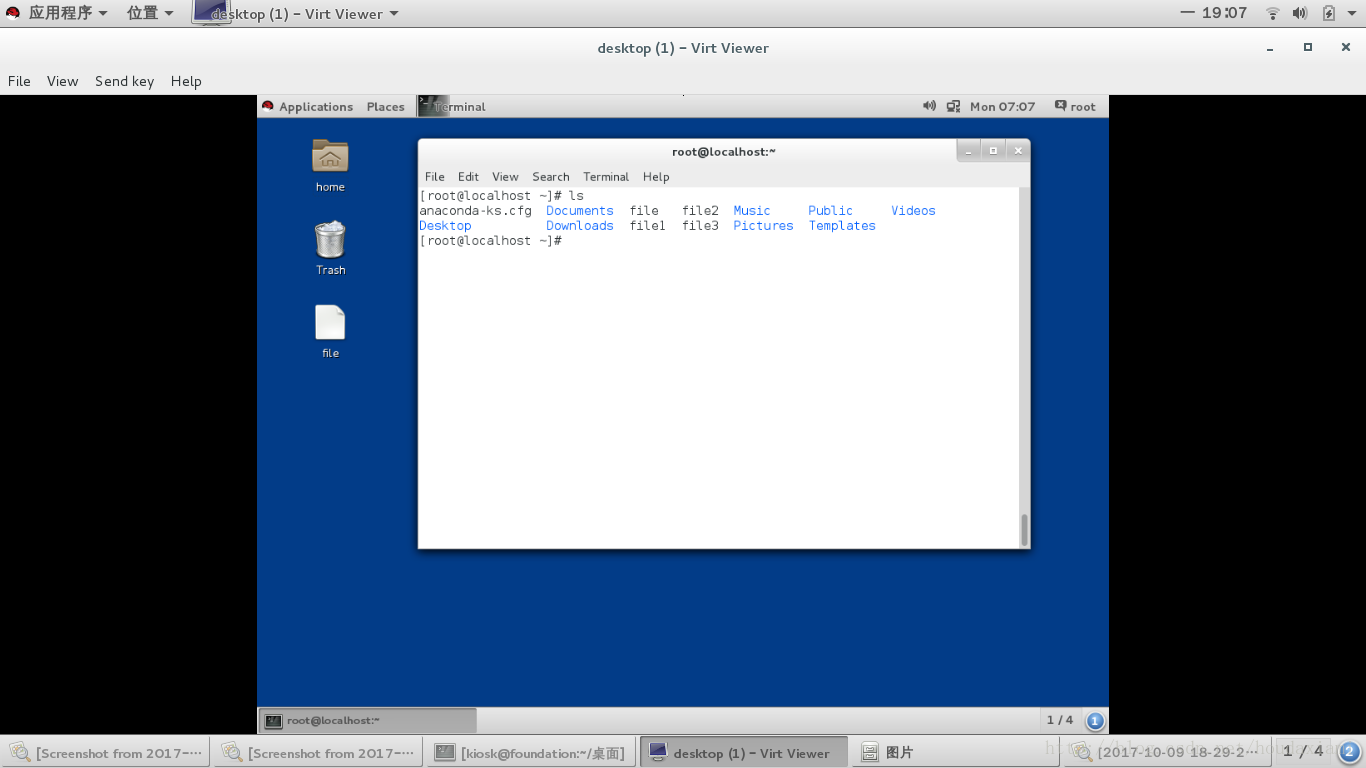The height and width of the screenshot is (768, 1366).
Task: Click file1 in the ls output
Action: (x=648, y=226)
